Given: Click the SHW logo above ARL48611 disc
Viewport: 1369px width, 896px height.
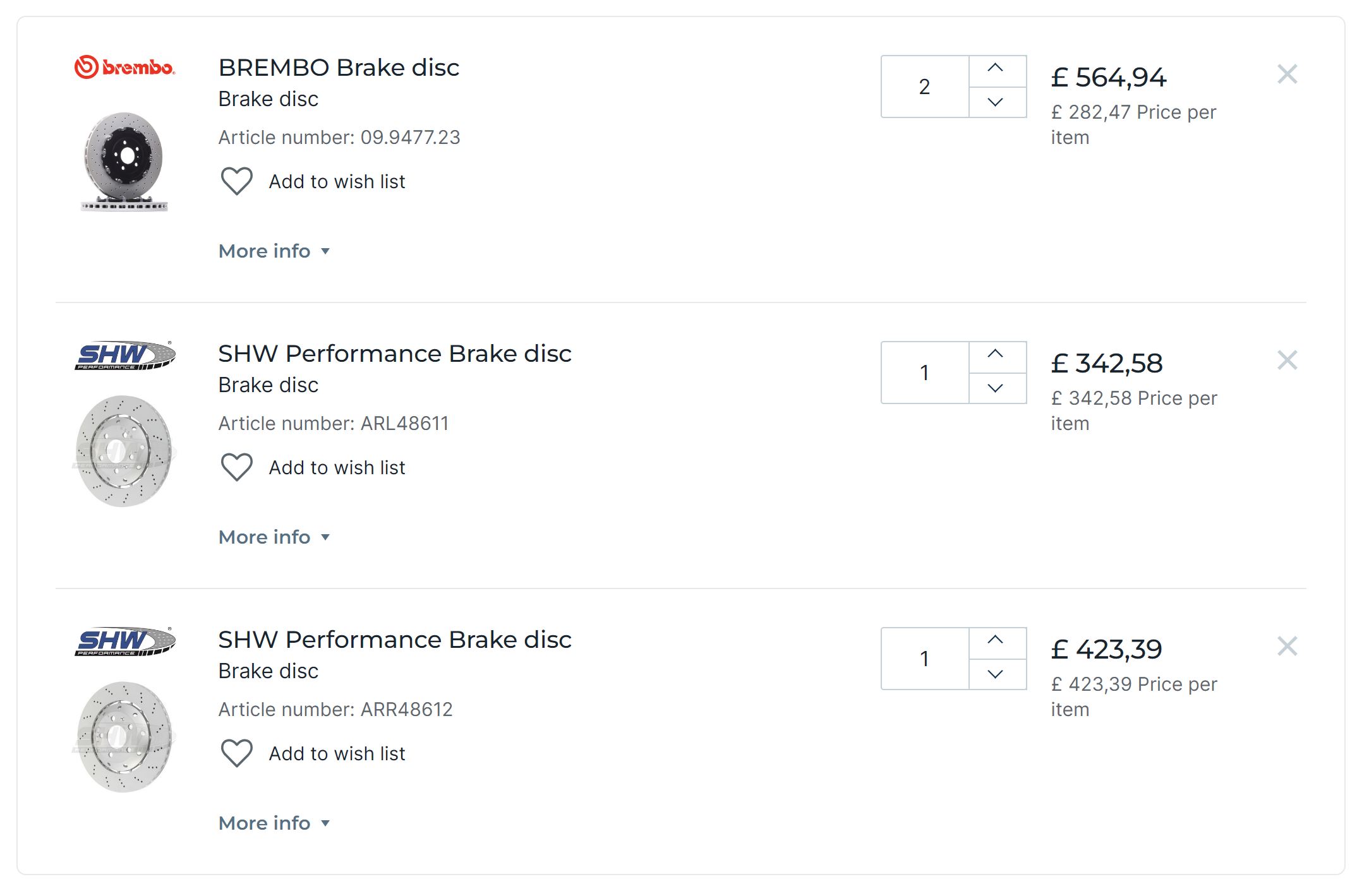Looking at the screenshot, I should (124, 356).
